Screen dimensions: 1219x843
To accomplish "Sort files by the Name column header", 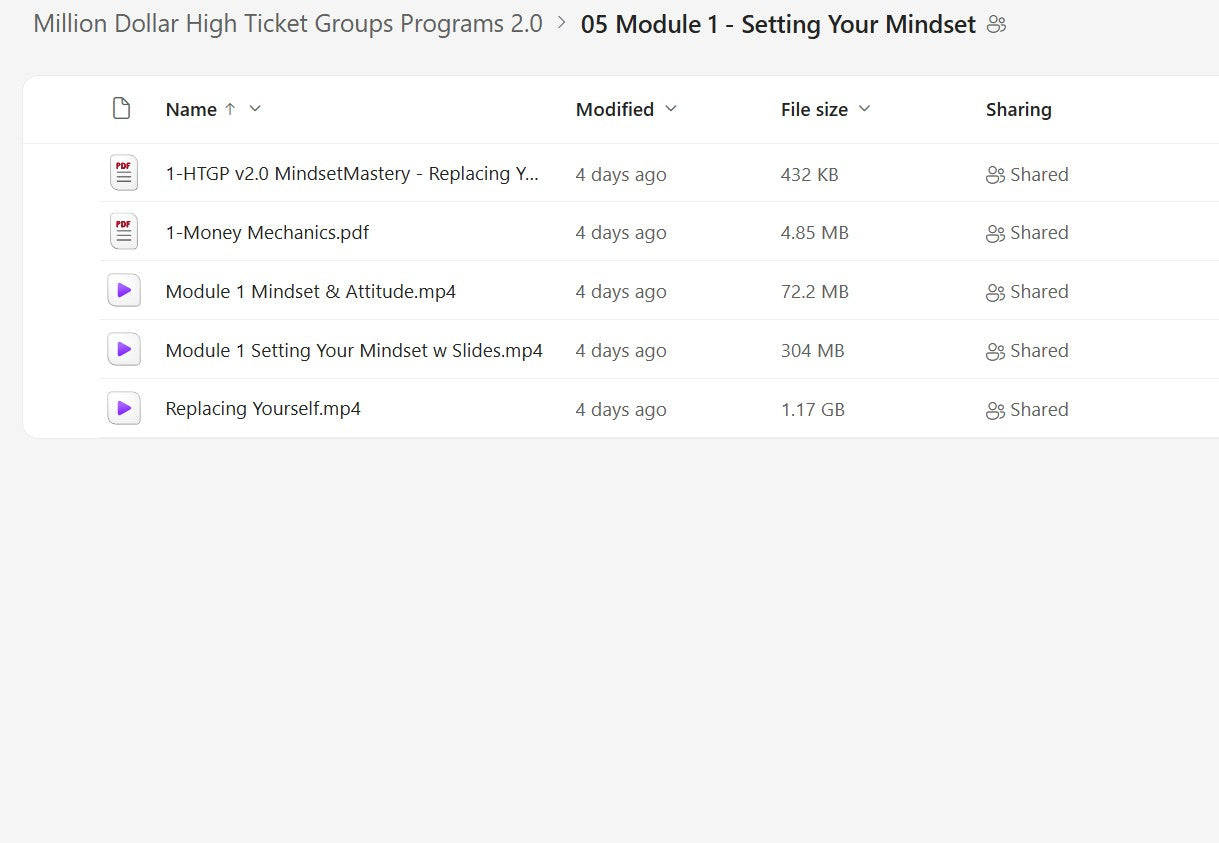I will [191, 110].
